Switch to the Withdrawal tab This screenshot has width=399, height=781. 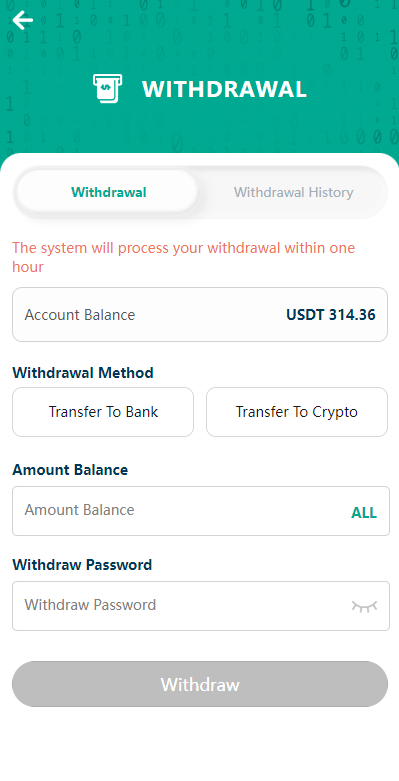click(x=108, y=192)
